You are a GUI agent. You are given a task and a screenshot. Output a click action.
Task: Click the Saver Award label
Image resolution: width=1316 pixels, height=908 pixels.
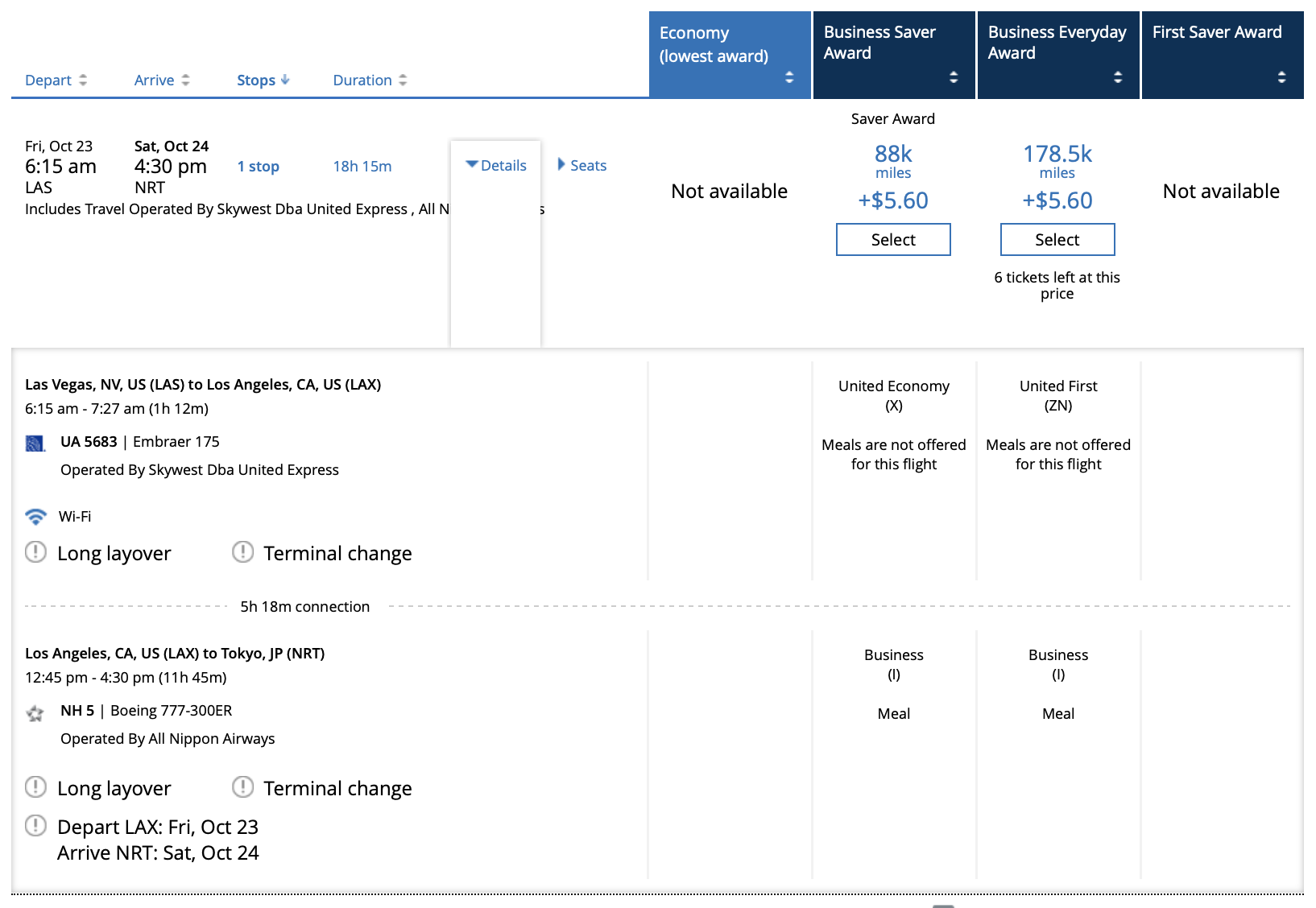(893, 119)
